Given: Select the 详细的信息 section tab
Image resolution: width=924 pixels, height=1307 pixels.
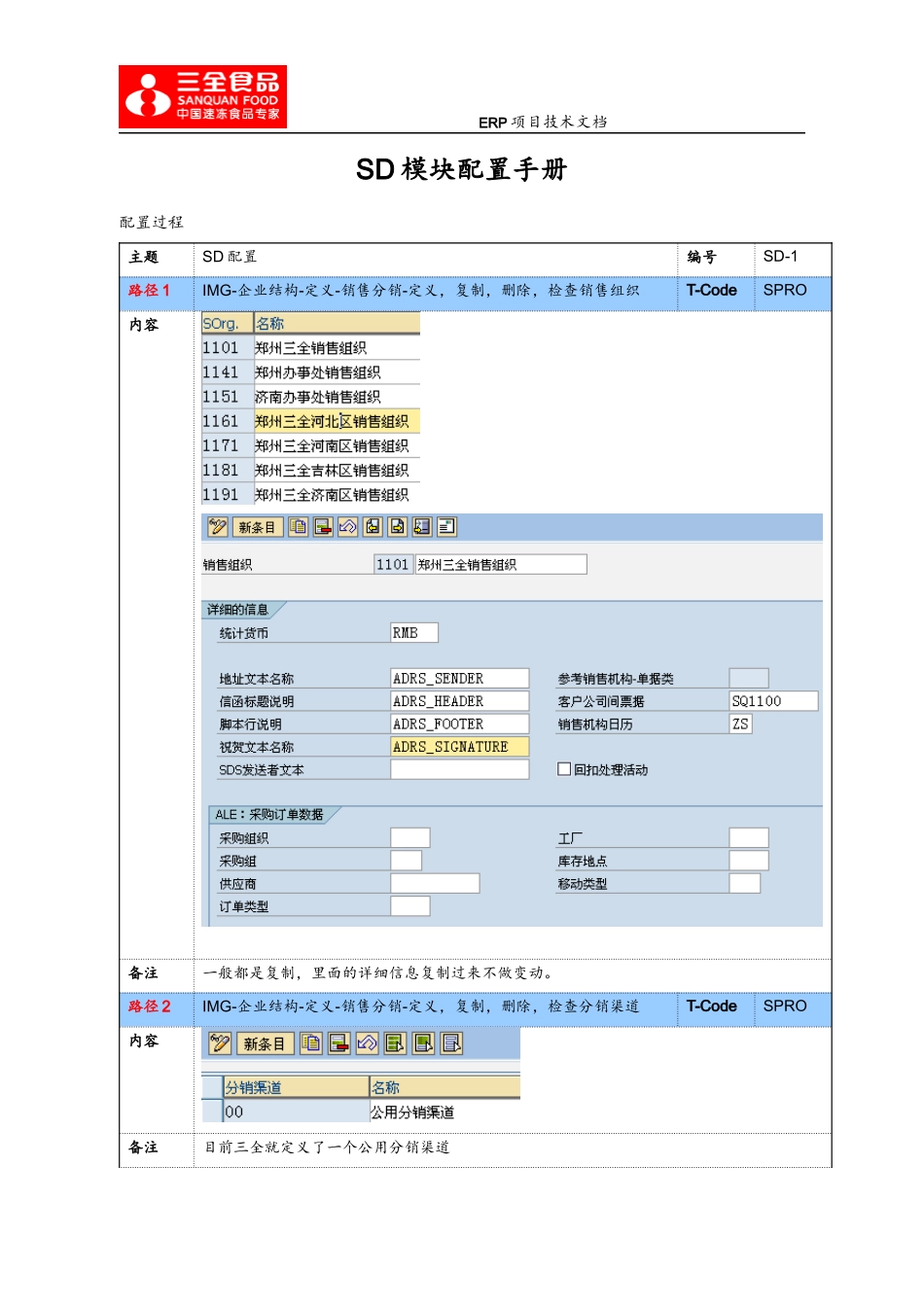Looking at the screenshot, I should (x=239, y=610).
